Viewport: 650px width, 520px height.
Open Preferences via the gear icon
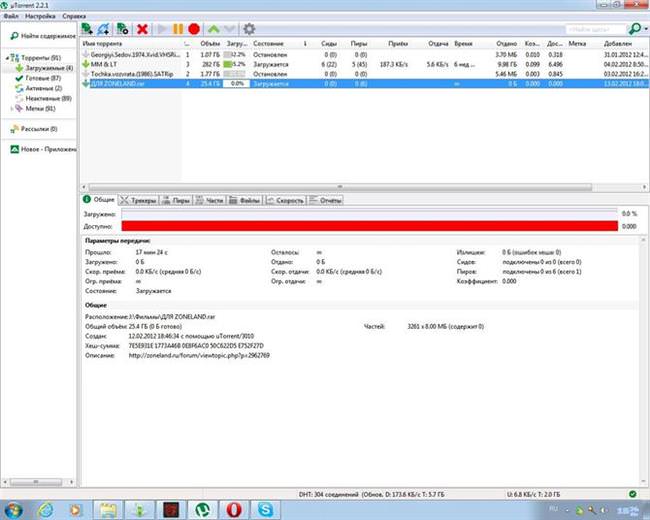(249, 29)
